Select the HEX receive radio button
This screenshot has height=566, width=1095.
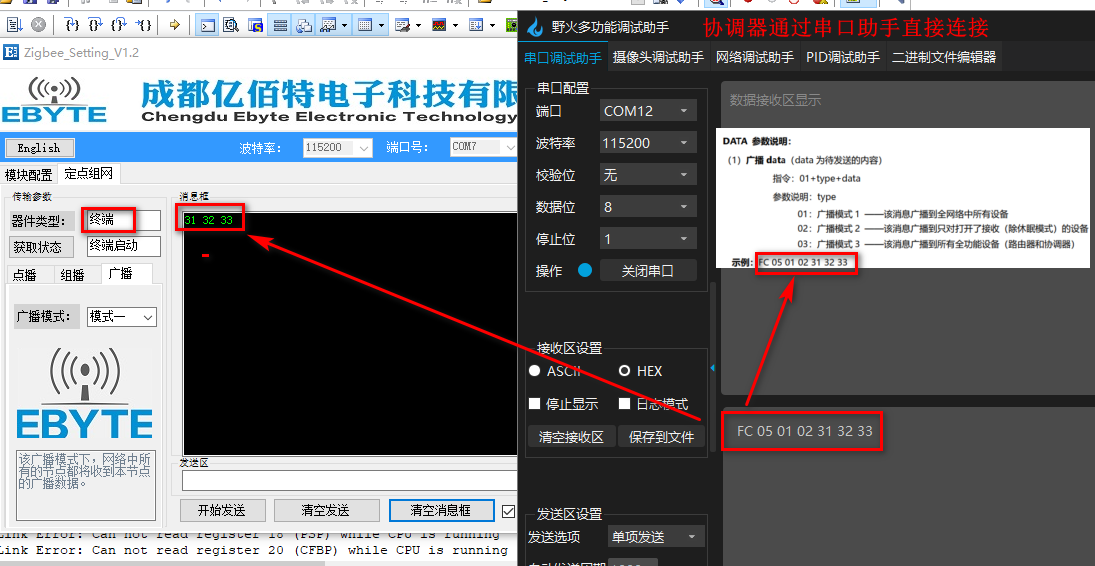pyautogui.click(x=624, y=370)
